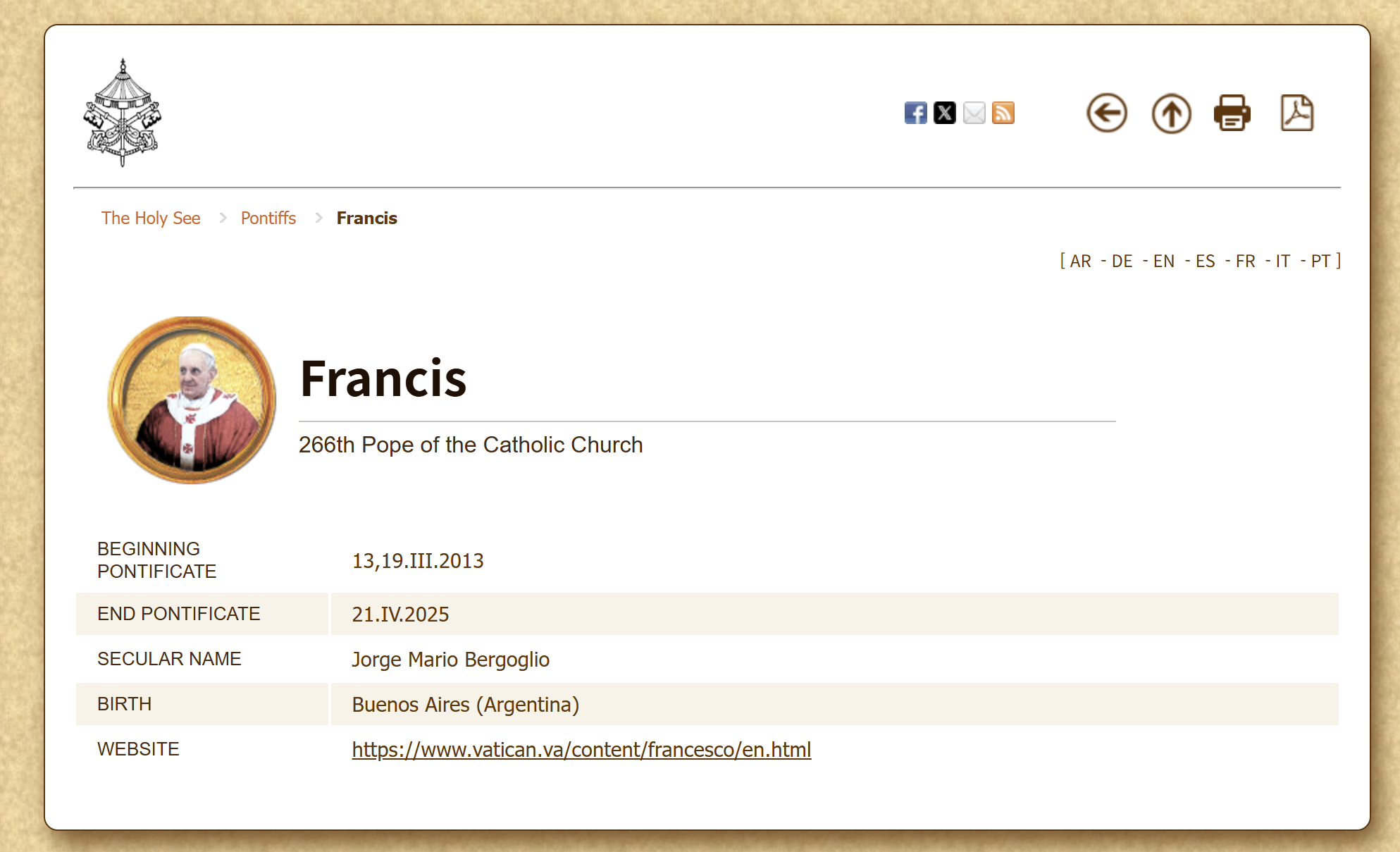Go to Pontiffs breadcrumb link
1400x852 pixels.
click(x=268, y=218)
